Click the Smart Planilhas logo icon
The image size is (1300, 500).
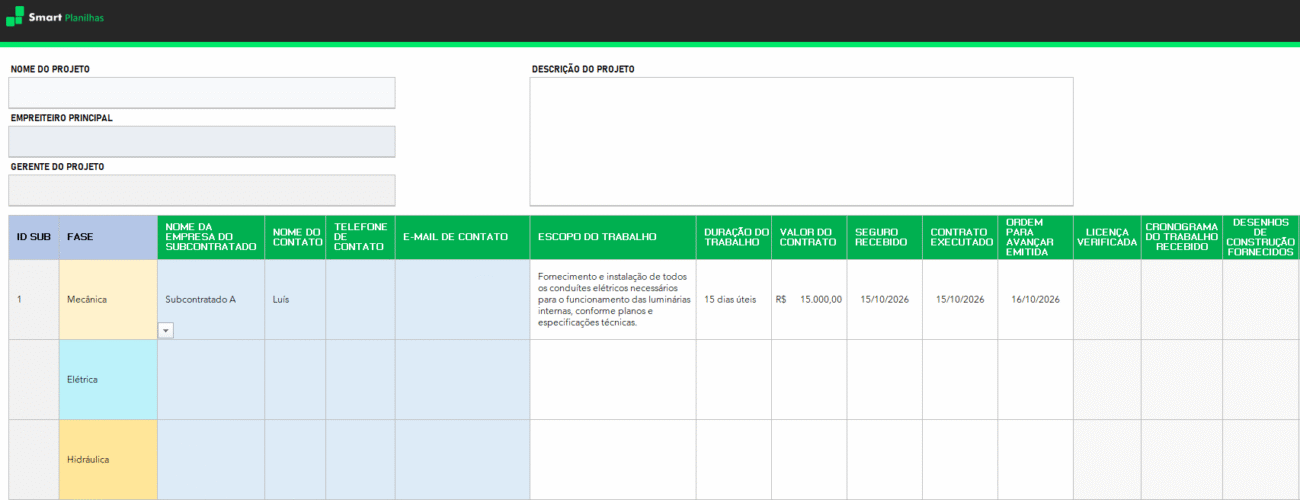14,17
